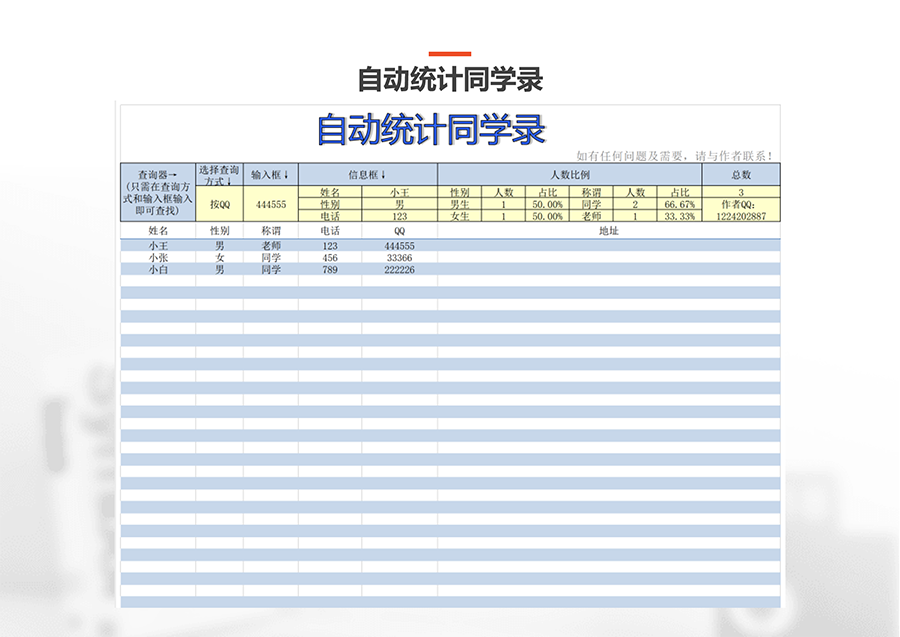Open the 按QQ query method cell
Image resolution: width=900 pixels, height=637 pixels.
click(219, 204)
